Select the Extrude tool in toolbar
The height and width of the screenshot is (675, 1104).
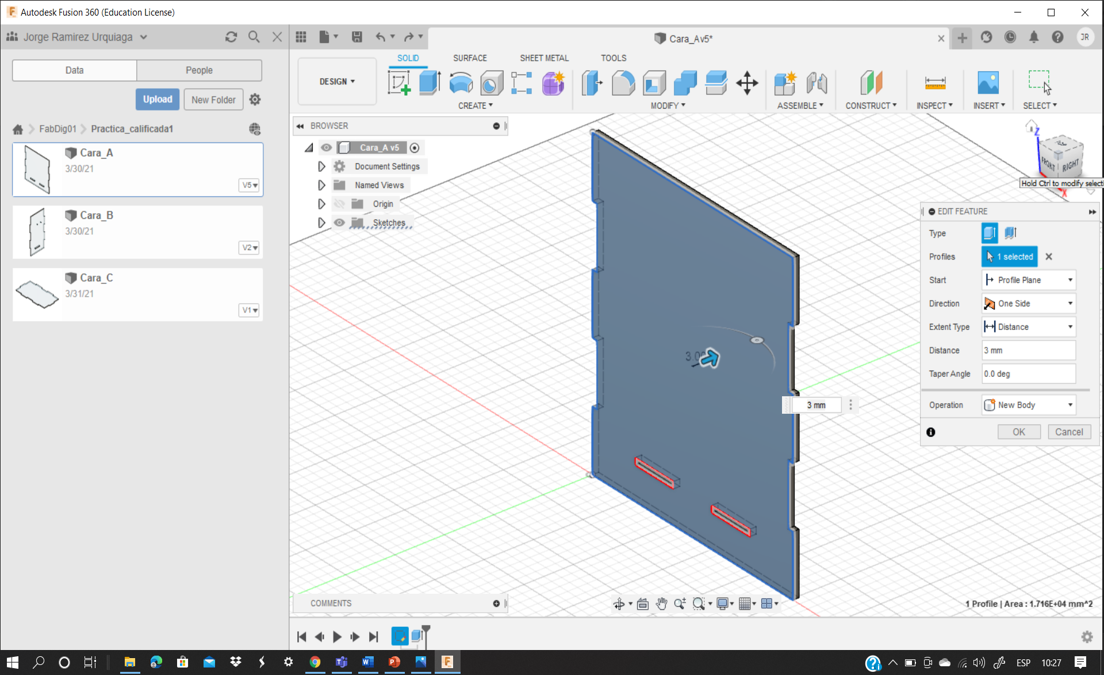pos(430,83)
